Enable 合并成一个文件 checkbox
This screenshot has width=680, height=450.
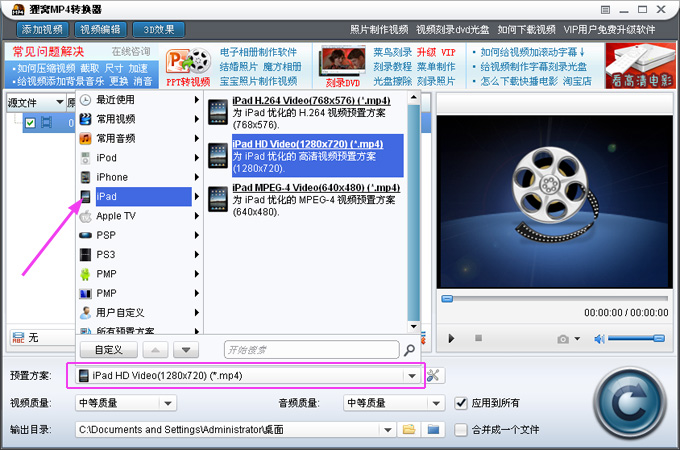(x=461, y=430)
